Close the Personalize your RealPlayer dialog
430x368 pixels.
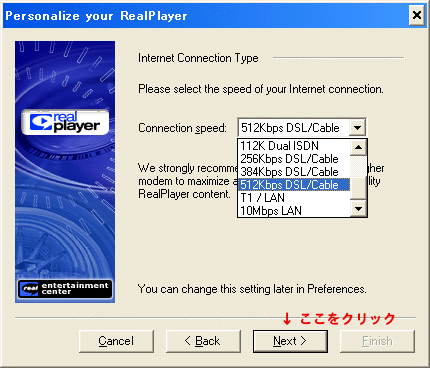[417, 15]
